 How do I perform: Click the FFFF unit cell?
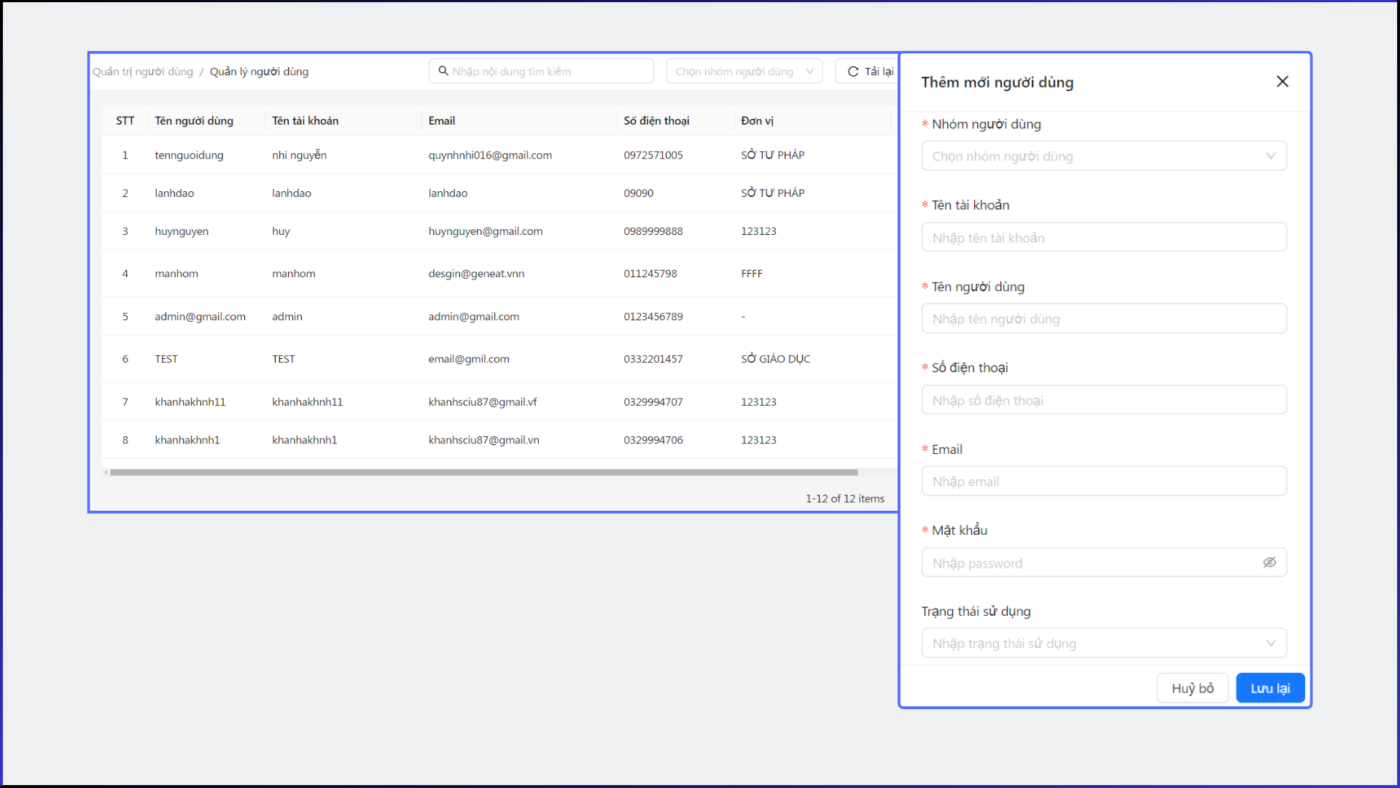(x=751, y=273)
